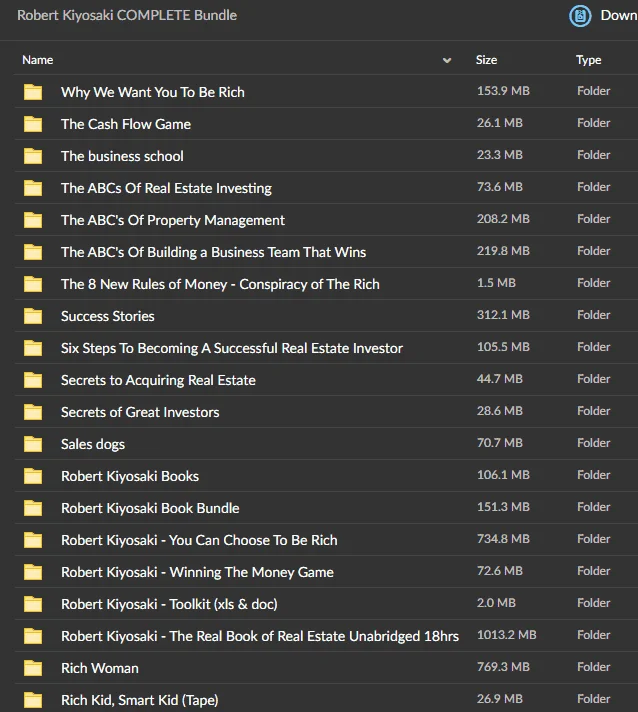638x712 pixels.
Task: Open folder icon for The business school
Action: click(33, 156)
